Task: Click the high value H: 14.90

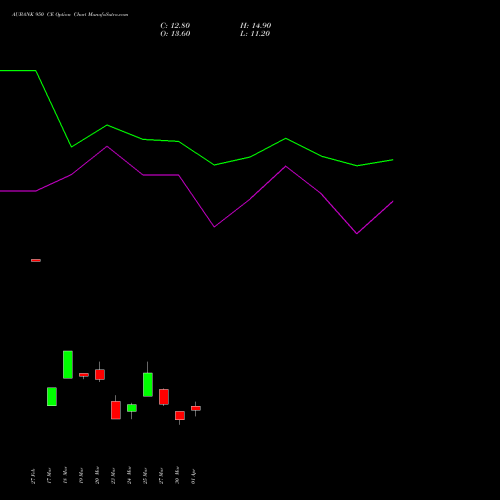Action: 256,26
